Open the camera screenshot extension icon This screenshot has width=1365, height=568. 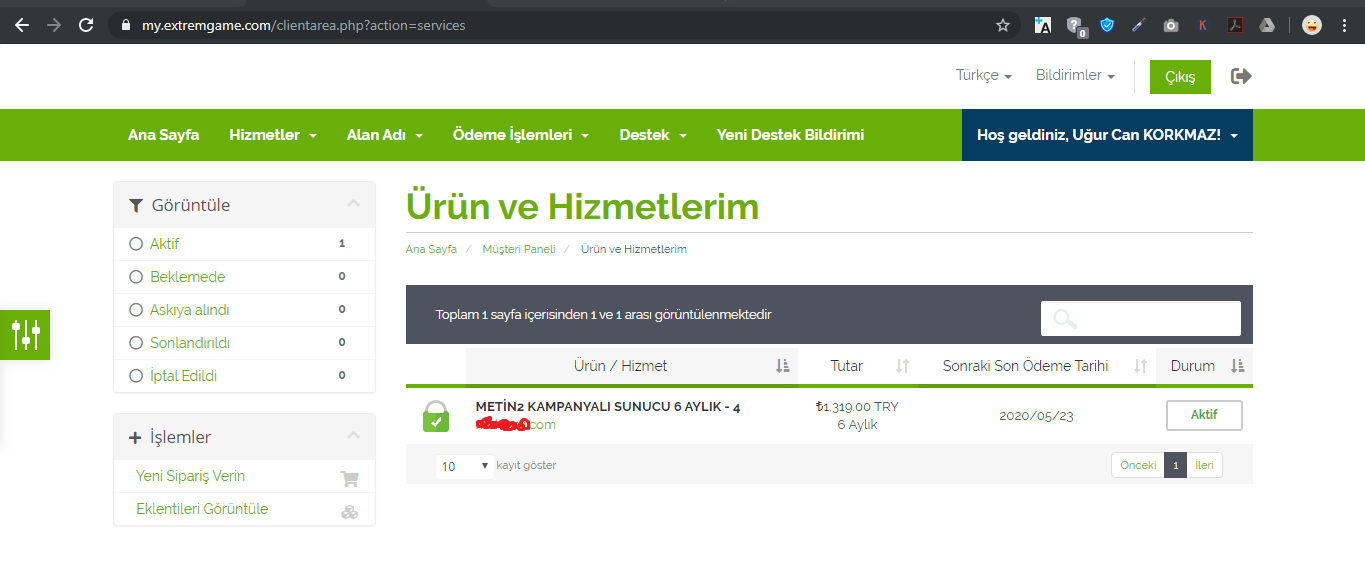[x=1171, y=25]
